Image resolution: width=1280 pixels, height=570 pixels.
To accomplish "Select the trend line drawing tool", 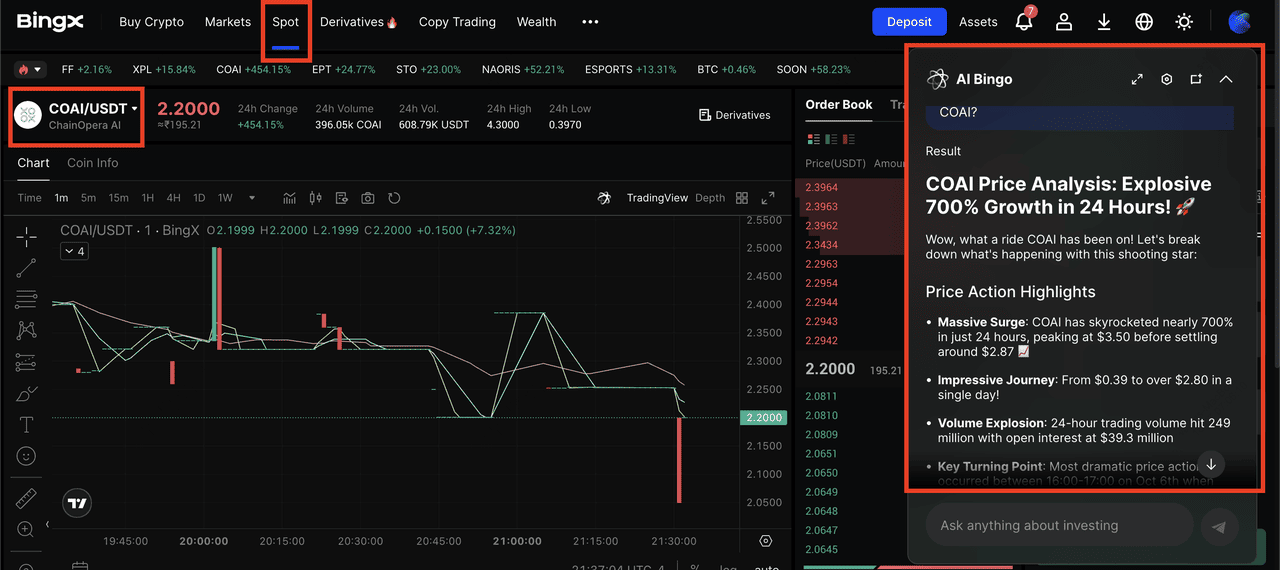I will coord(27,267).
